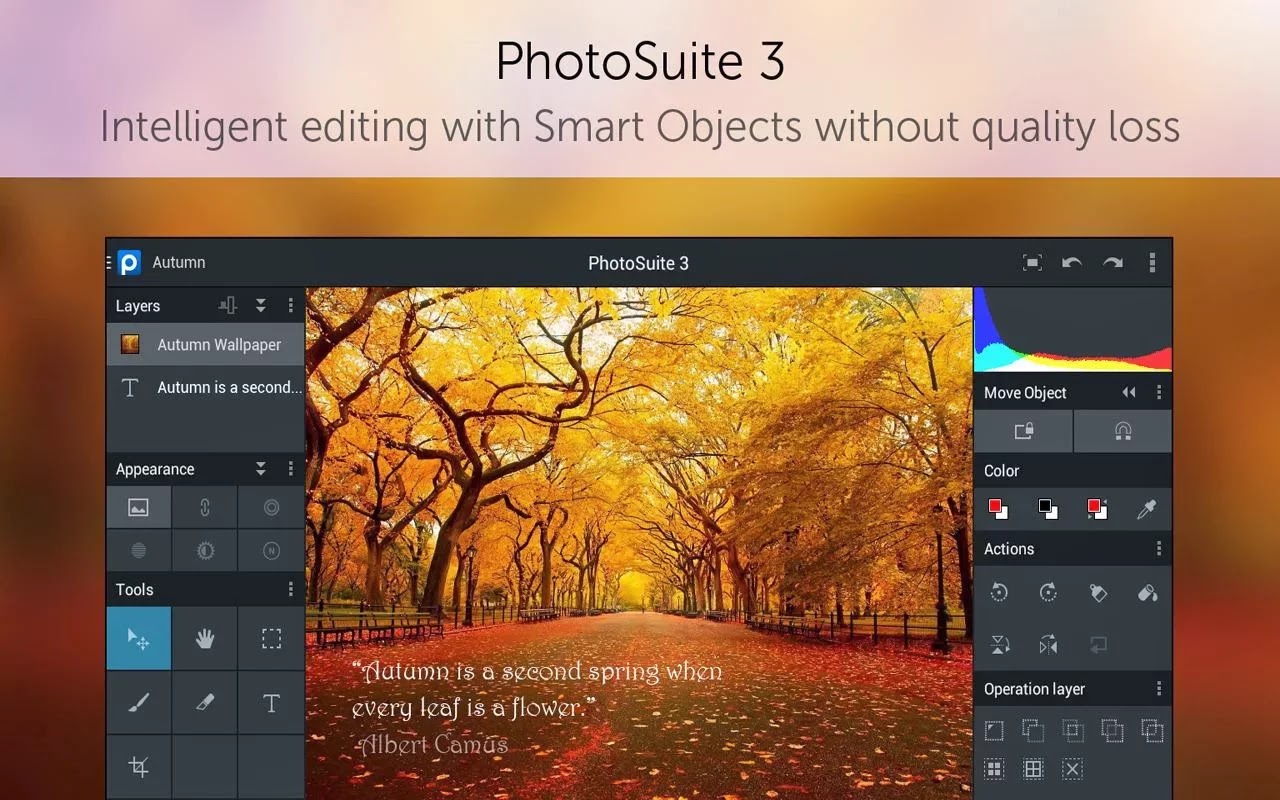Click the two overlapping squares operation icon
This screenshot has width=1280, height=800.
pos(1033,731)
